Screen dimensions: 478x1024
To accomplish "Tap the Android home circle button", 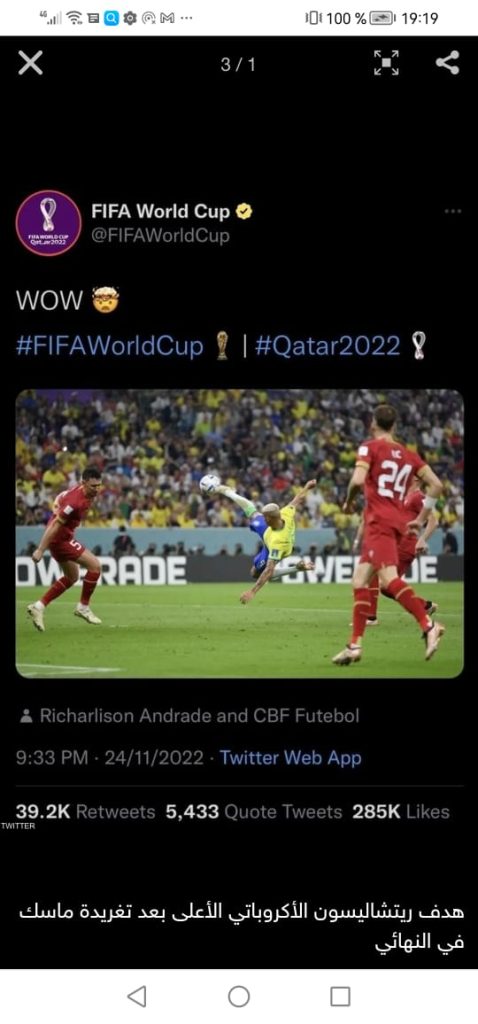I will pos(239,997).
